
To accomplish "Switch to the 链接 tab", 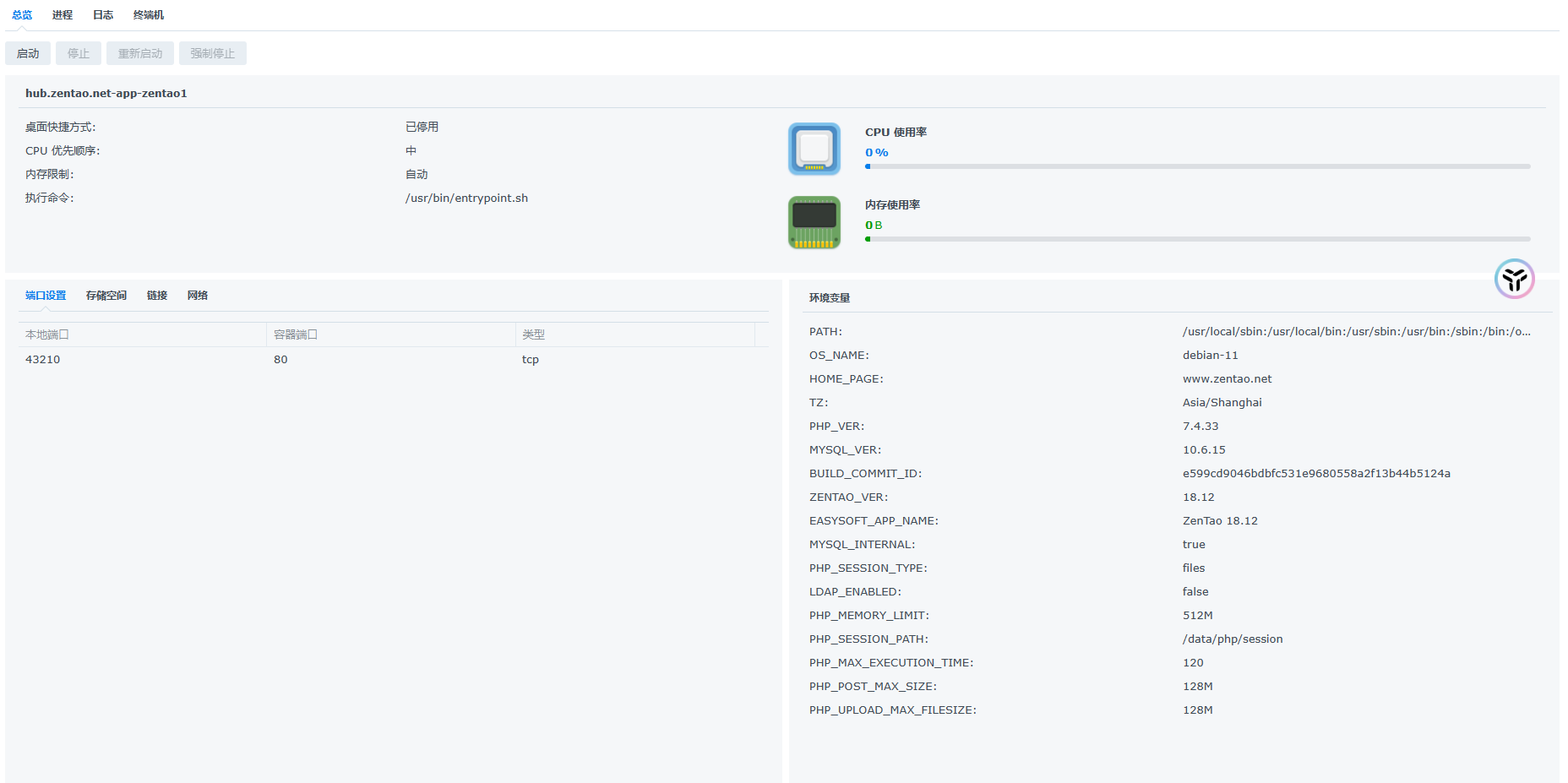I will tap(157, 296).
